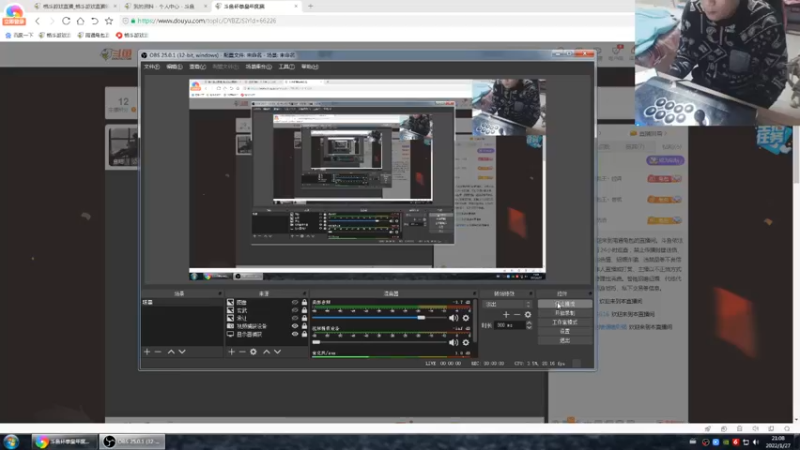Viewport: 800px width, 450px height.
Task: Open the OBS View menu
Action: pos(197,67)
